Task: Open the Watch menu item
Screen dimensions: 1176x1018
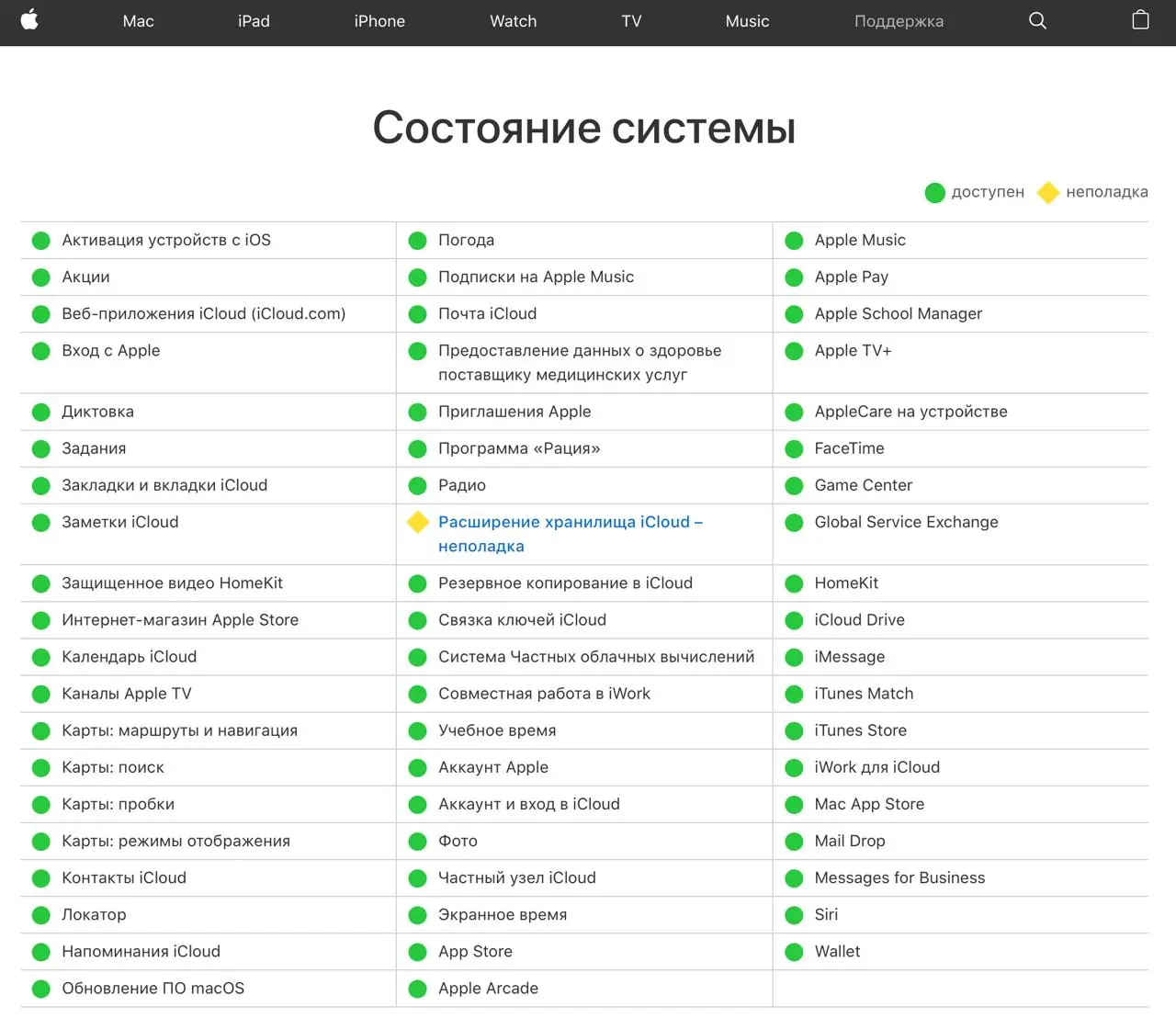Action: [x=513, y=21]
